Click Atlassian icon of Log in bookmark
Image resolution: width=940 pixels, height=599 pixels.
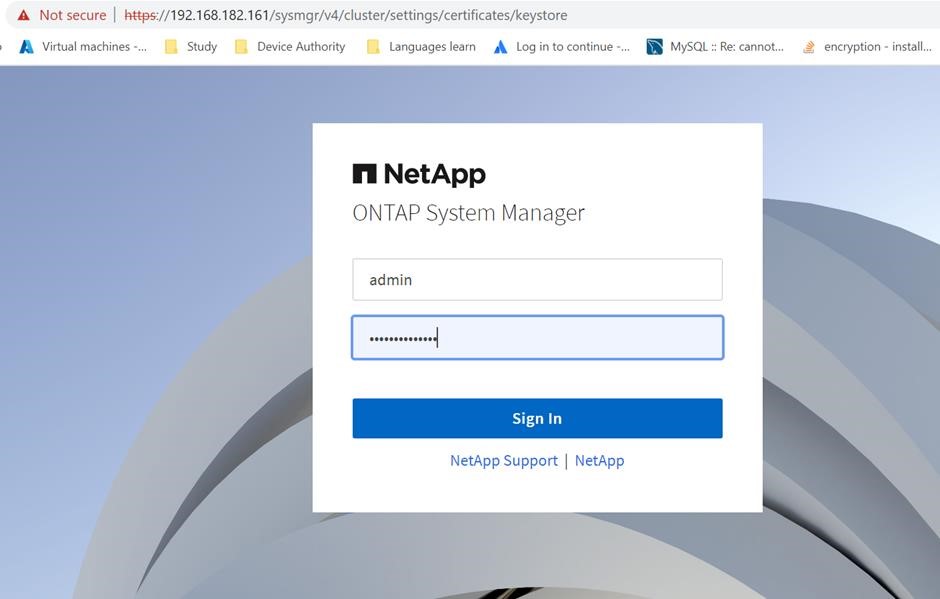501,47
